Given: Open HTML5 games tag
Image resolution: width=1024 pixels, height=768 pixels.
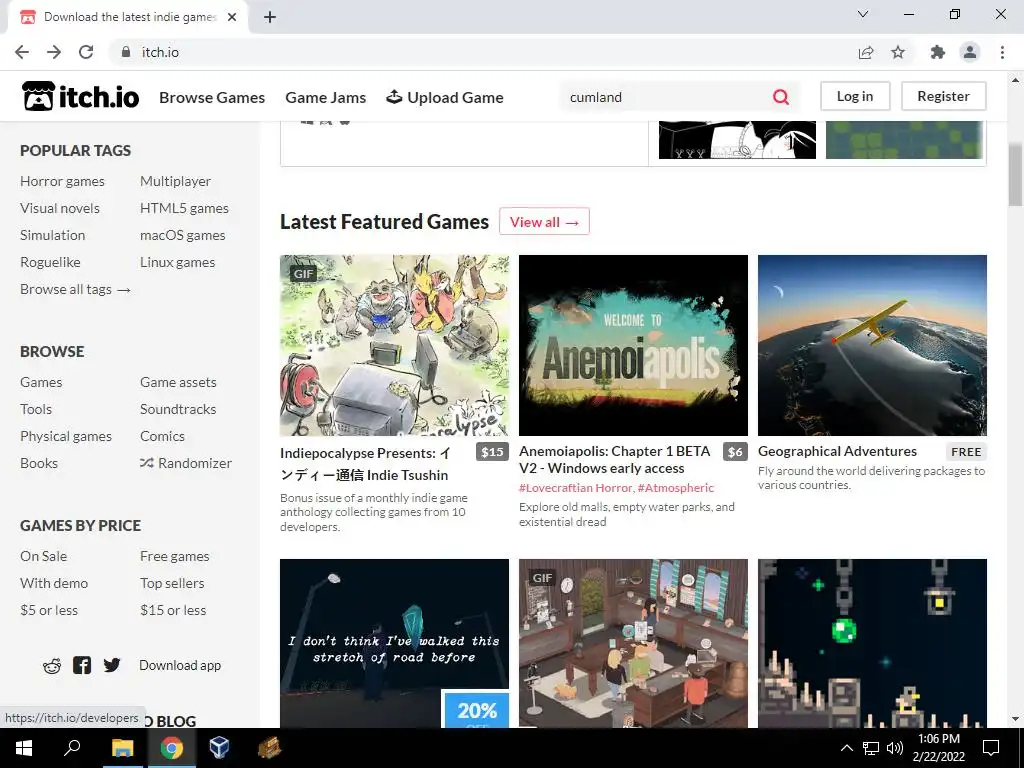Looking at the screenshot, I should click(x=184, y=208).
